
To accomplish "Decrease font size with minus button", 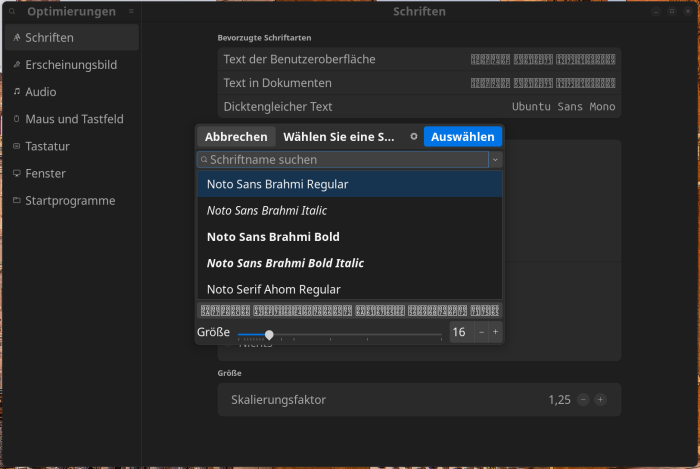I will 481,332.
